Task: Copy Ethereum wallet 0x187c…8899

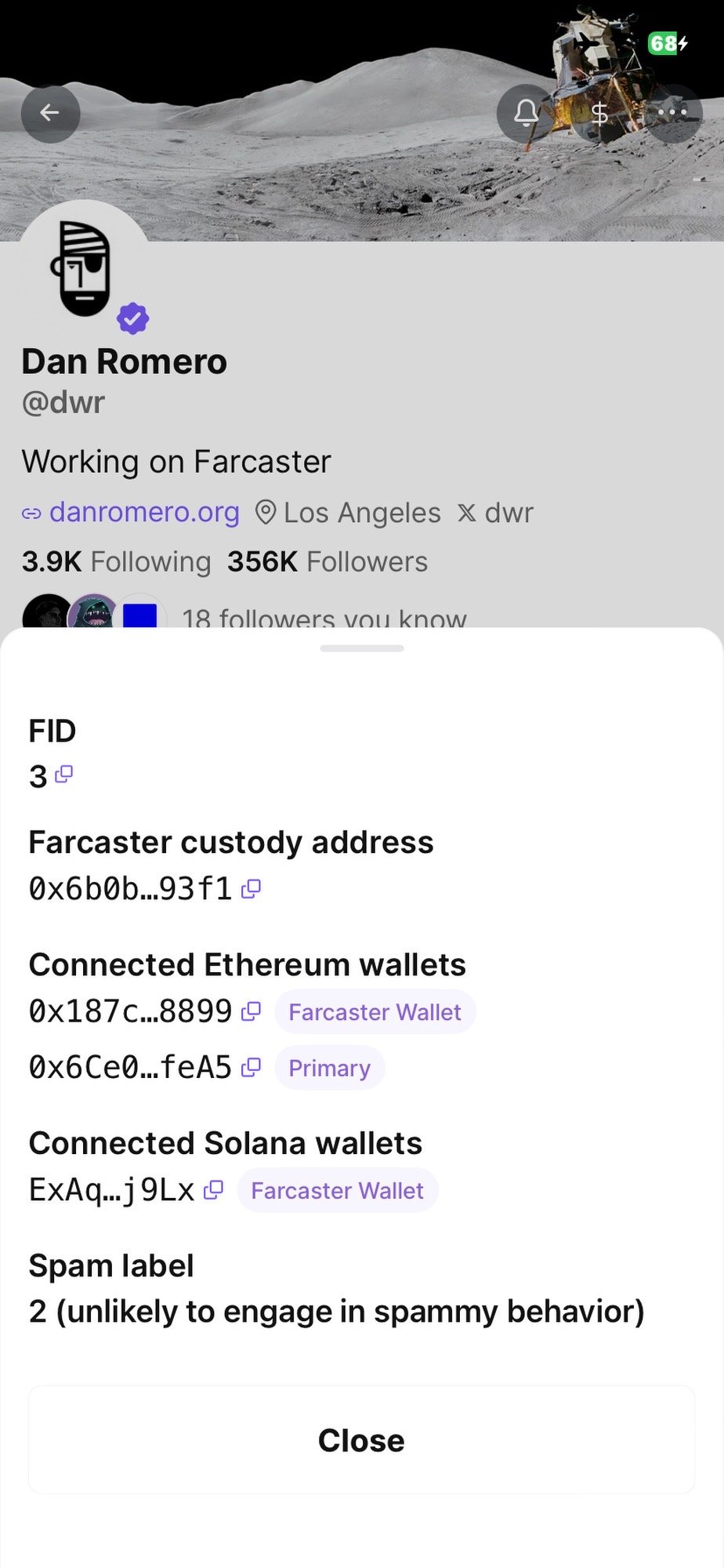Action: pos(251,1011)
